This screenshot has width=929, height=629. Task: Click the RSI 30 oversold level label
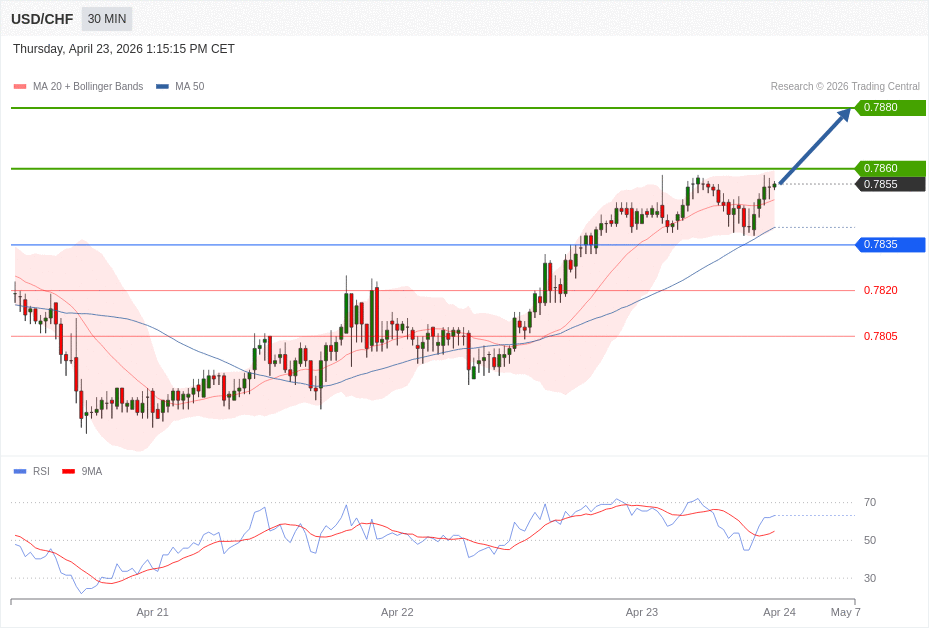click(869, 578)
